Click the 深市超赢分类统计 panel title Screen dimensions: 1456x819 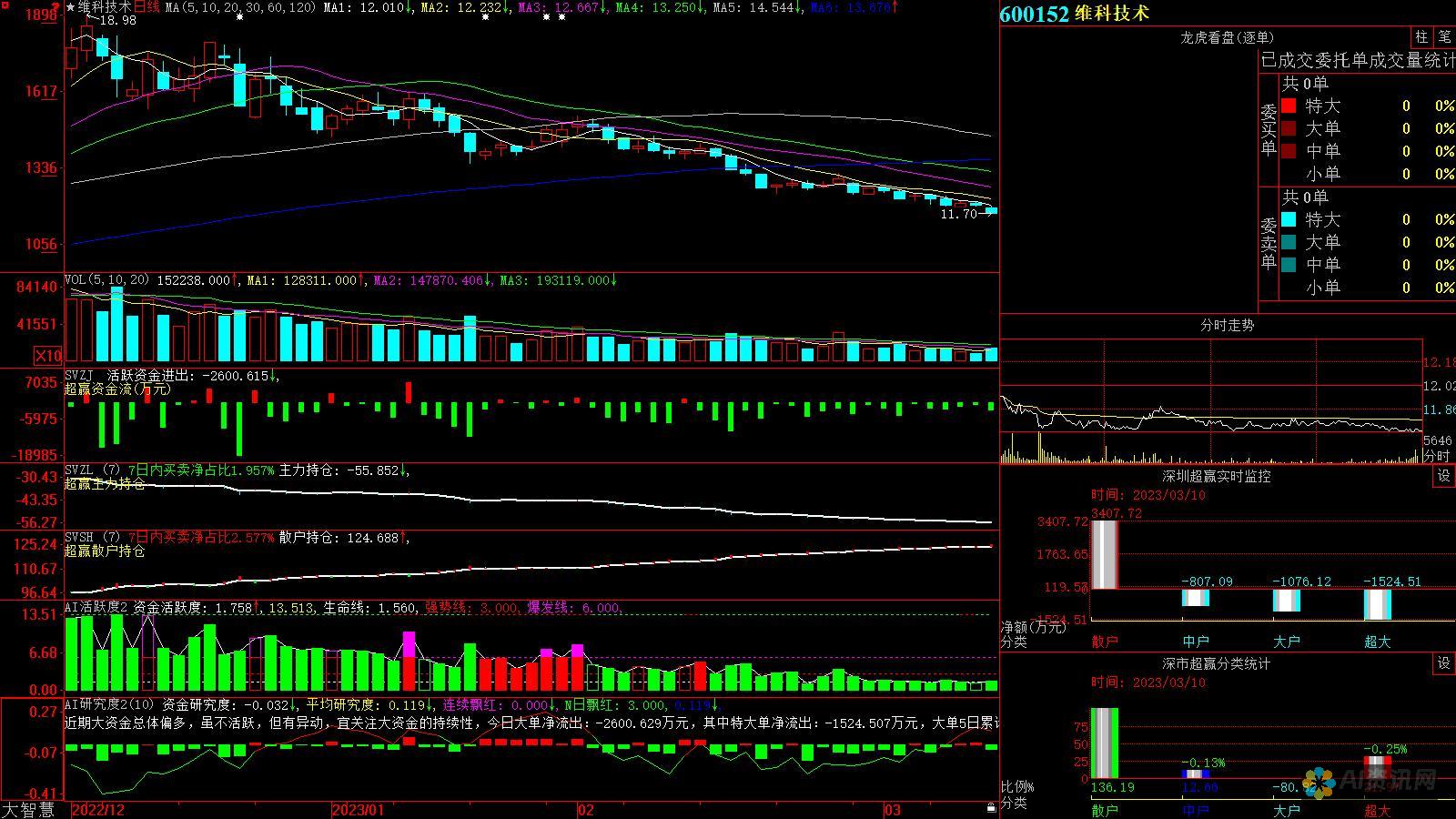[1217, 663]
